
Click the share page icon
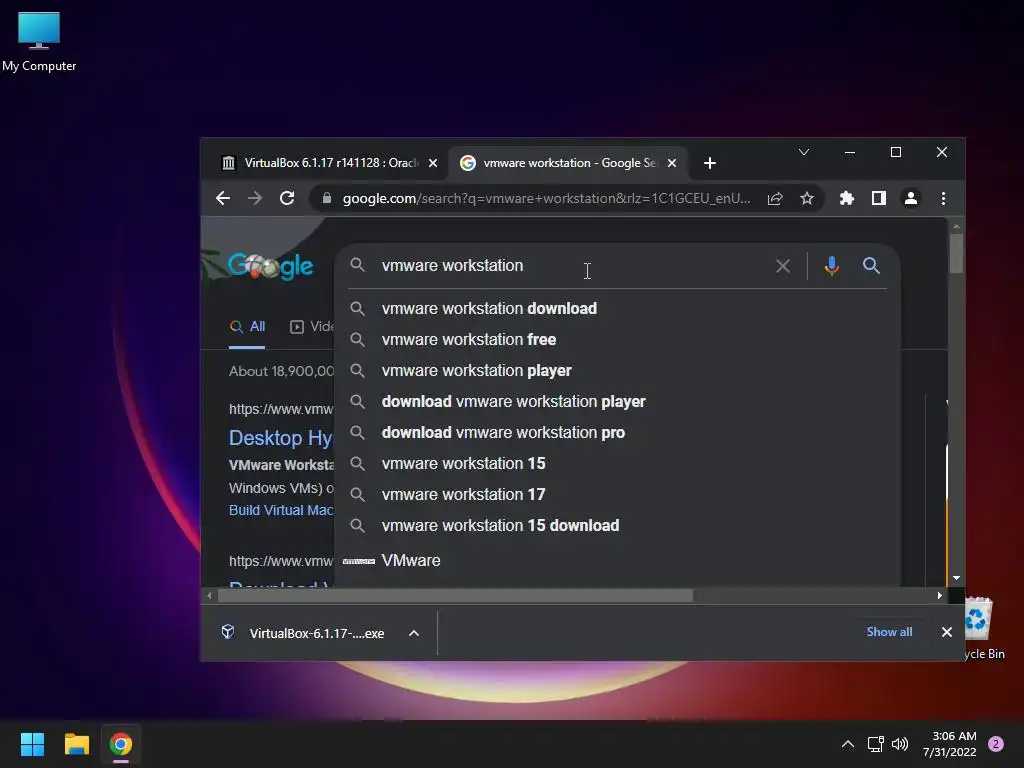(775, 199)
